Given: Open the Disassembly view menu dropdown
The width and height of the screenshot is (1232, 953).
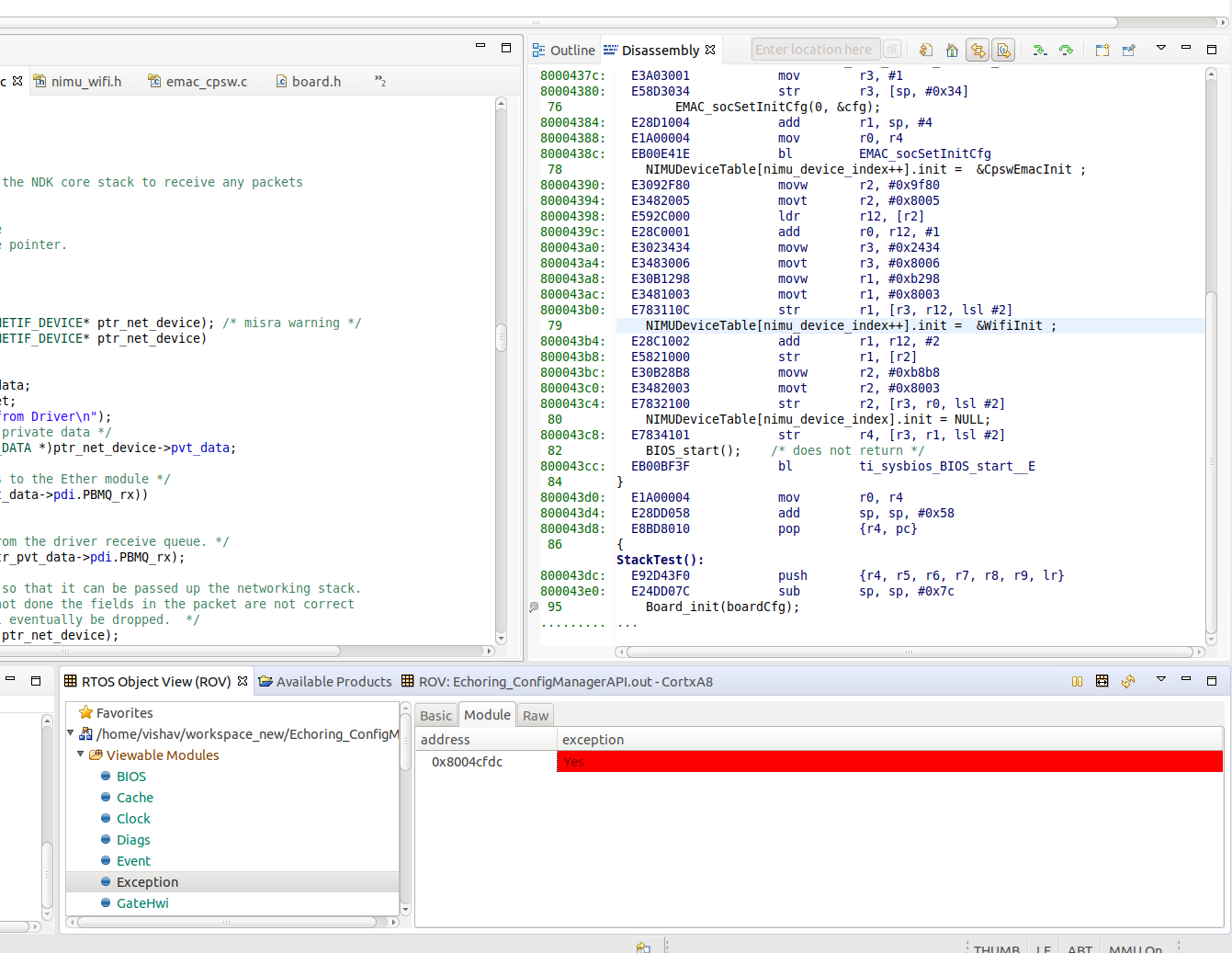Looking at the screenshot, I should (1160, 48).
